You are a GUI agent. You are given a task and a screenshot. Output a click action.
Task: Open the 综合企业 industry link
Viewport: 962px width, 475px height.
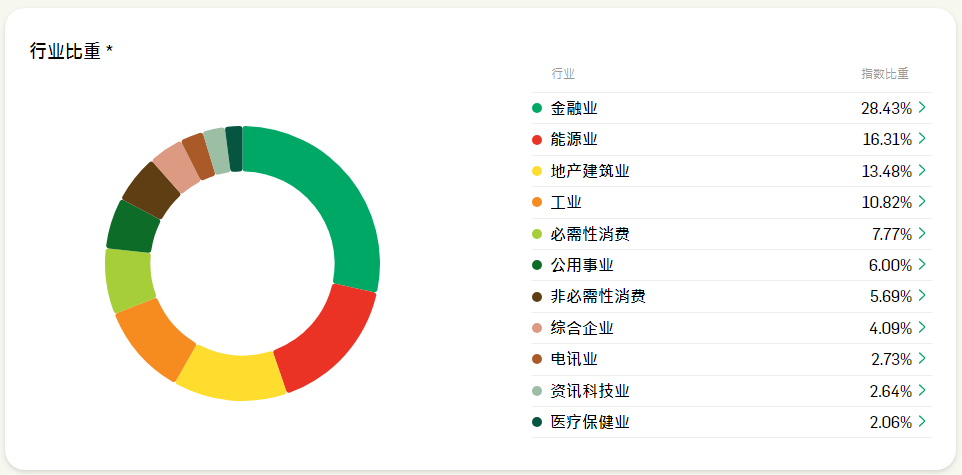click(582, 328)
